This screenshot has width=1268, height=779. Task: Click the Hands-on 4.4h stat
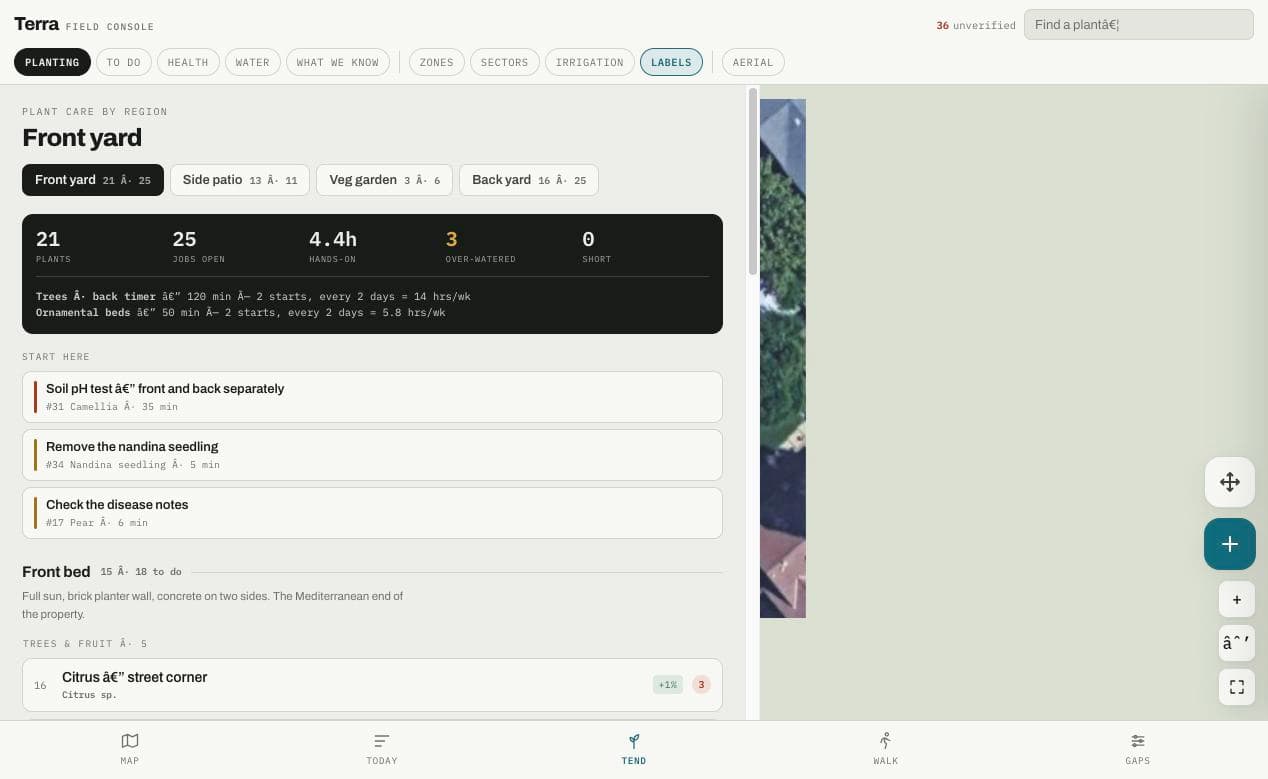[x=333, y=246]
